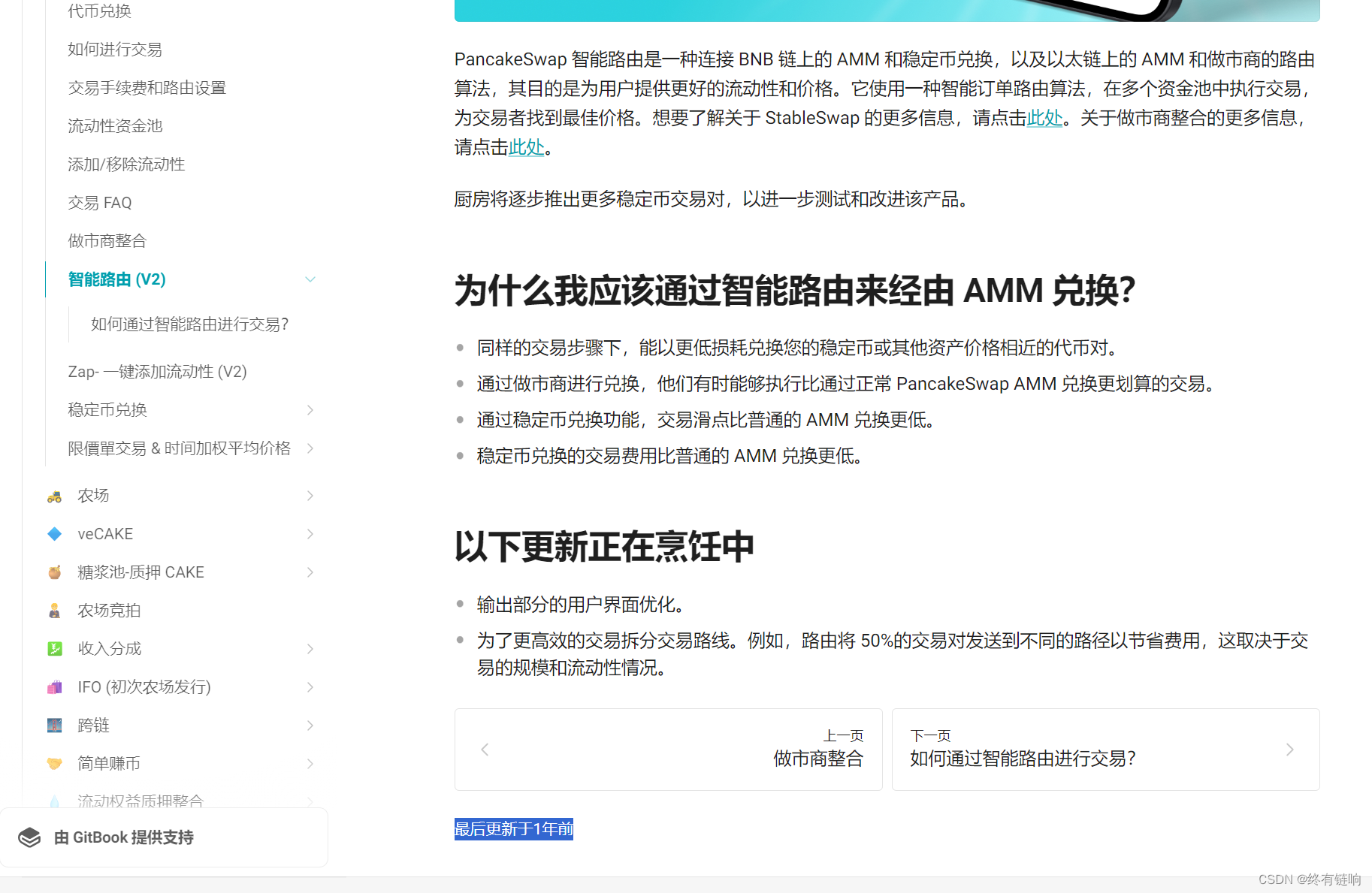The height and width of the screenshot is (893, 1372).
Task: Click the StableSwap 此处 link
Action: click(1044, 118)
